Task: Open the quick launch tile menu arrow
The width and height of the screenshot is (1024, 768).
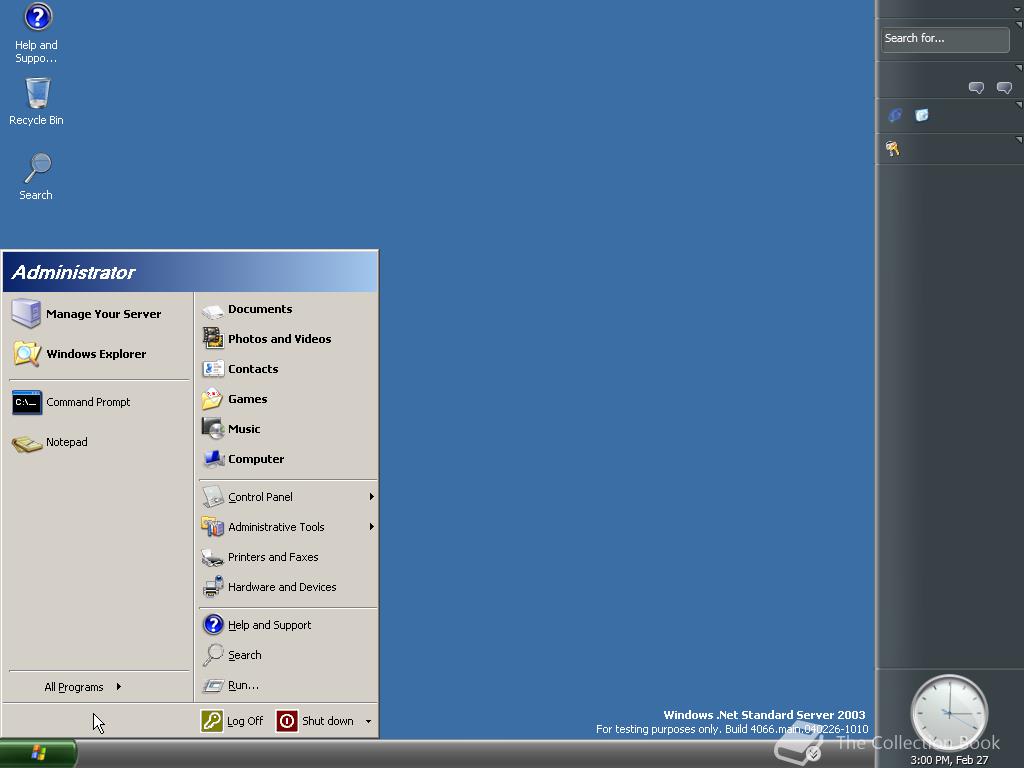Action: click(1018, 104)
